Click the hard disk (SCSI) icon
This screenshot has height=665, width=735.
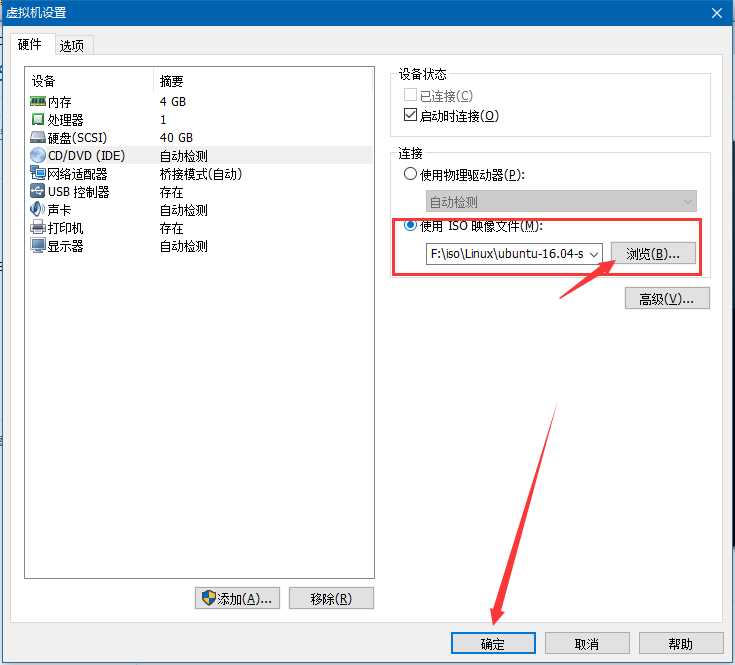click(38, 137)
